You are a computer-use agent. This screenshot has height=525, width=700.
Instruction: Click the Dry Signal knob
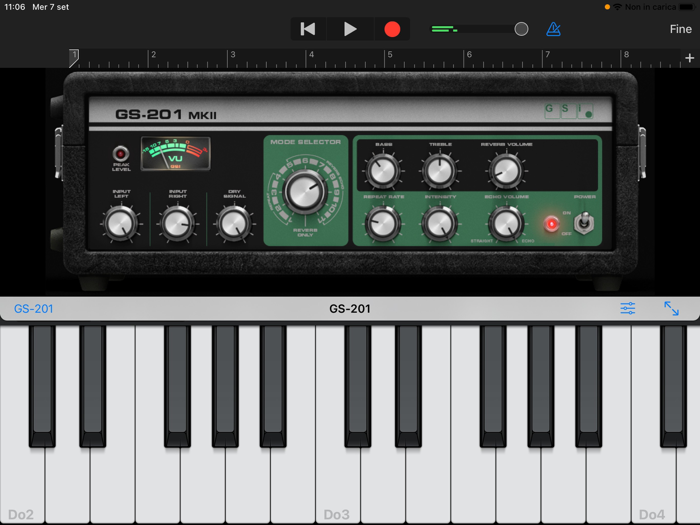point(234,223)
